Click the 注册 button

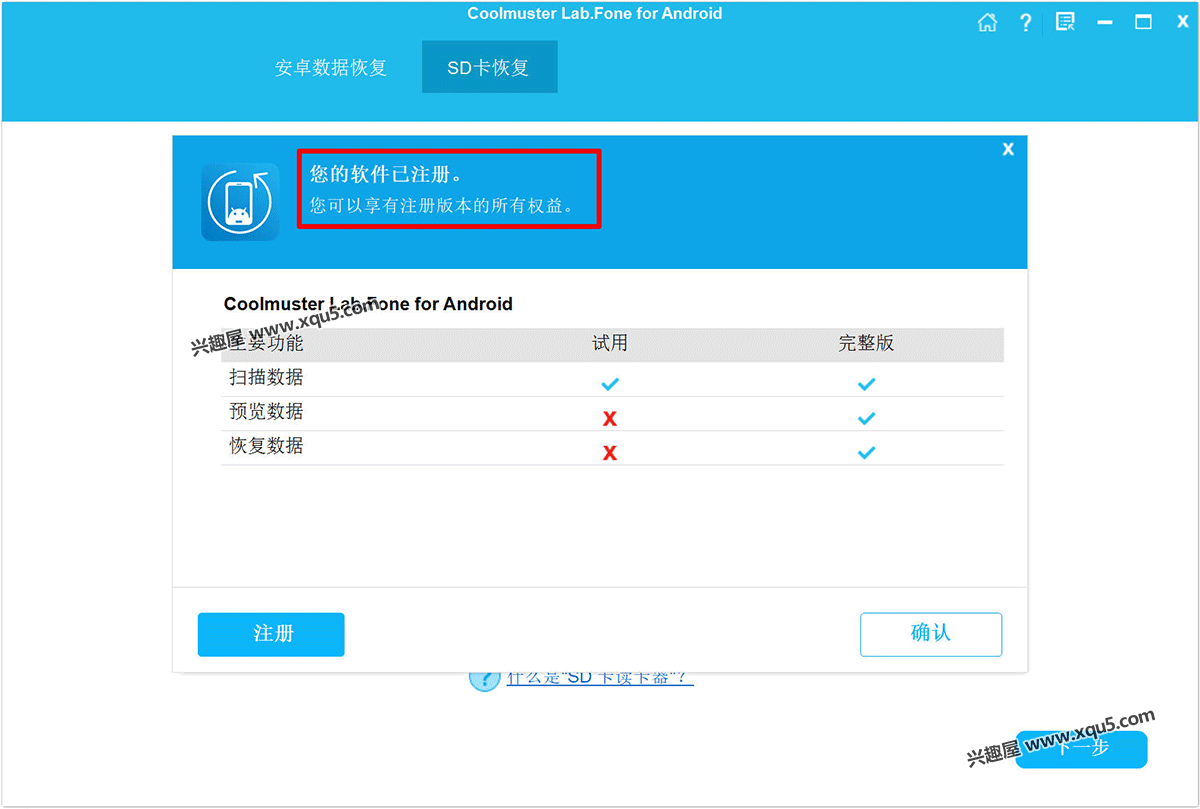[271, 634]
